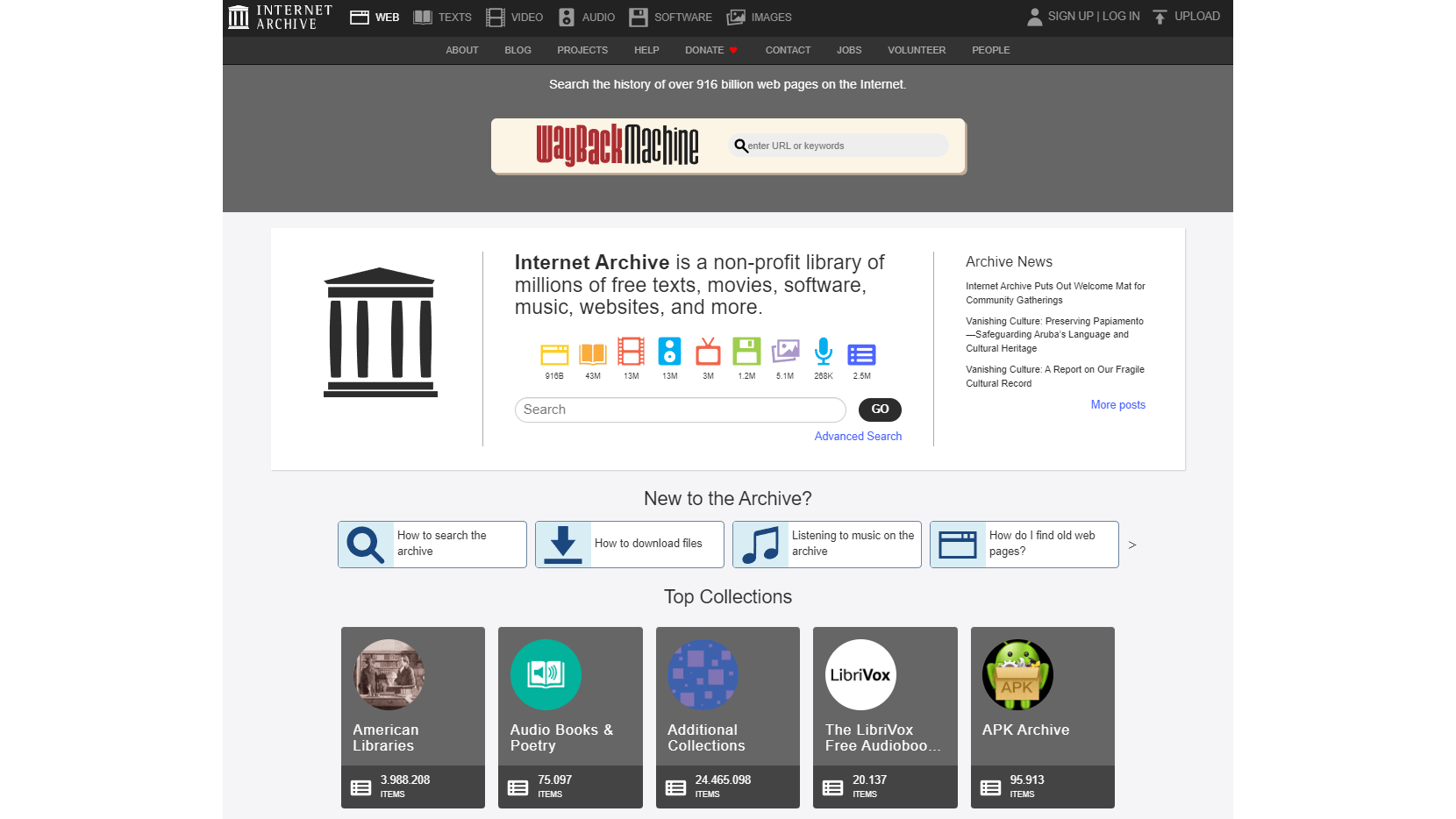Show next tutorial cards with the right arrow
The image size is (1456, 819).
[1132, 545]
